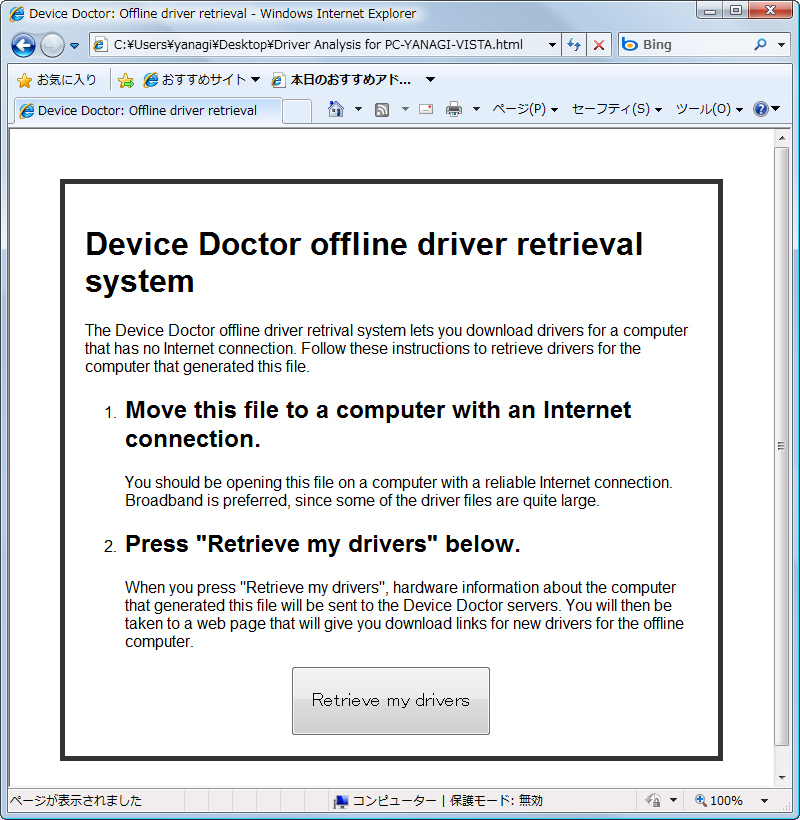This screenshot has width=800, height=820.
Task: Click the zoom level 100% button
Action: coord(719,800)
